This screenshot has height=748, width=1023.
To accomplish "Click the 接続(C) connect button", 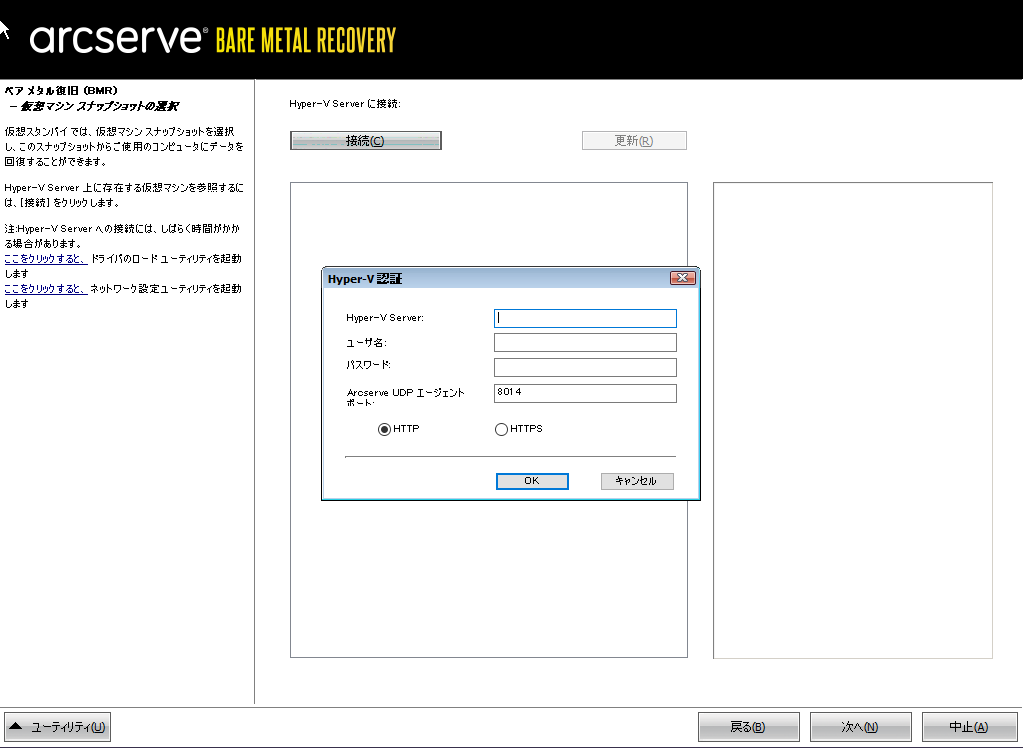I will tap(365, 140).
